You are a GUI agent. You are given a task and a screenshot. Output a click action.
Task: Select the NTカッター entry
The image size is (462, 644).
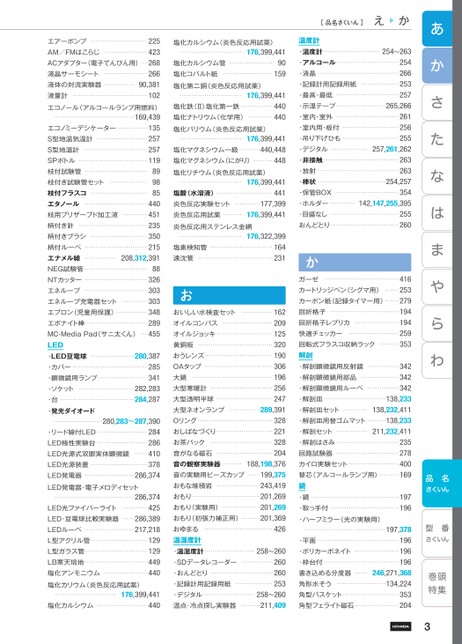coord(103,280)
